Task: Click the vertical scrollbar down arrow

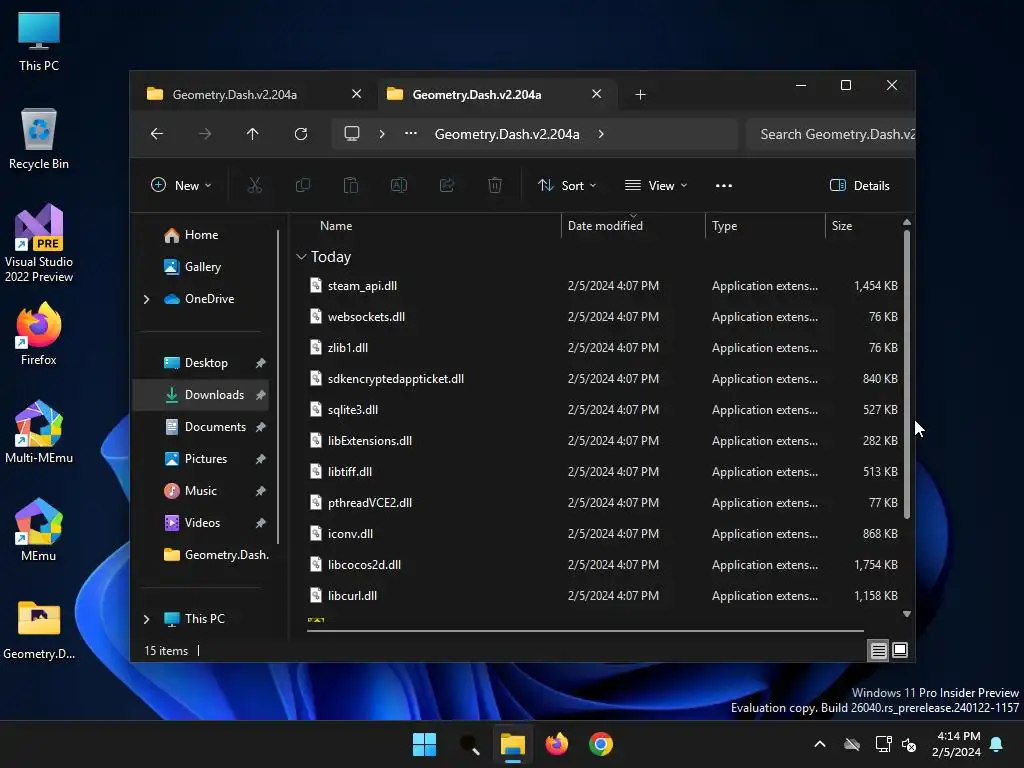Action: tap(907, 614)
